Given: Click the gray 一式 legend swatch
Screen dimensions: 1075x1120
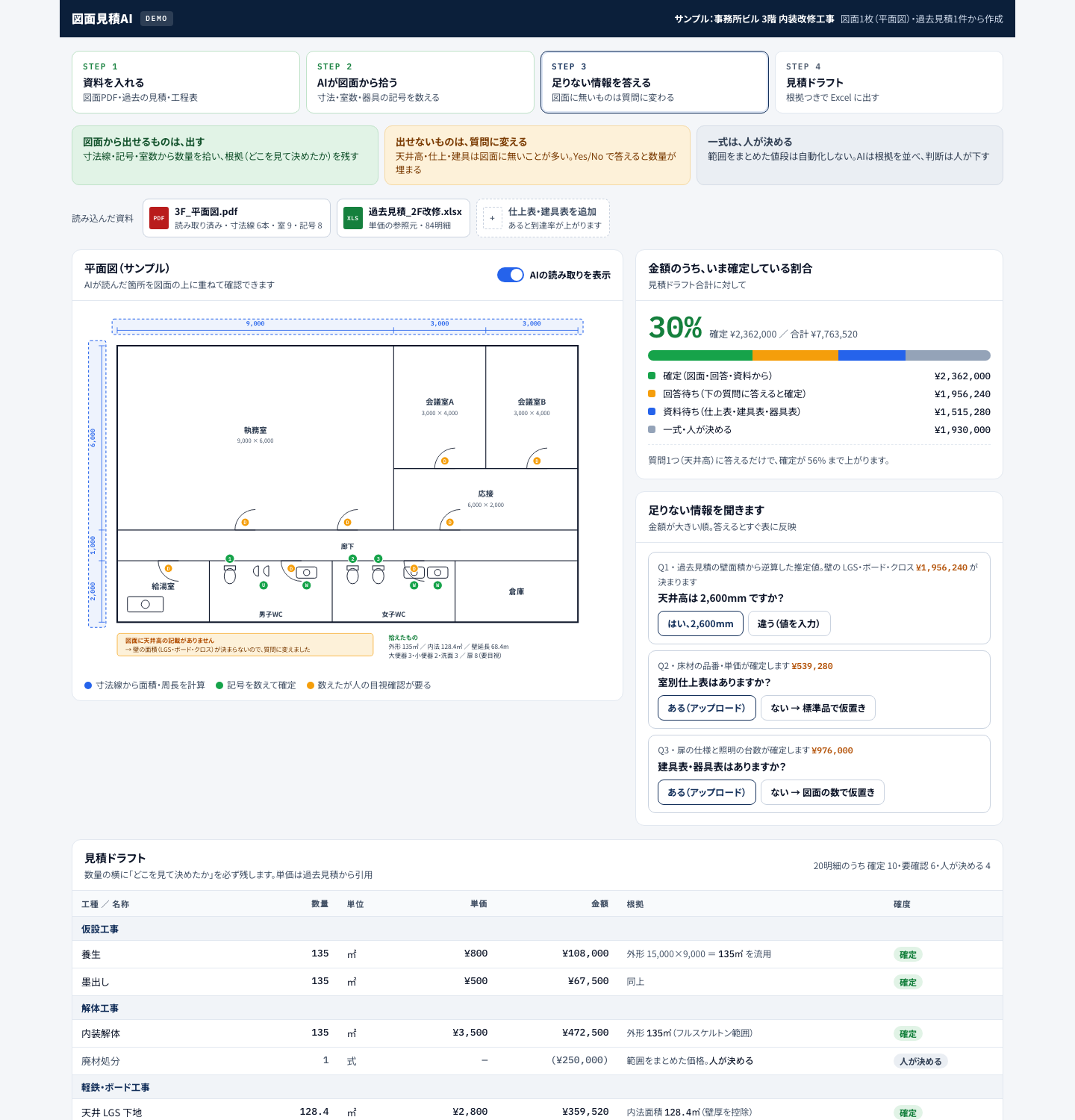Looking at the screenshot, I should [652, 429].
